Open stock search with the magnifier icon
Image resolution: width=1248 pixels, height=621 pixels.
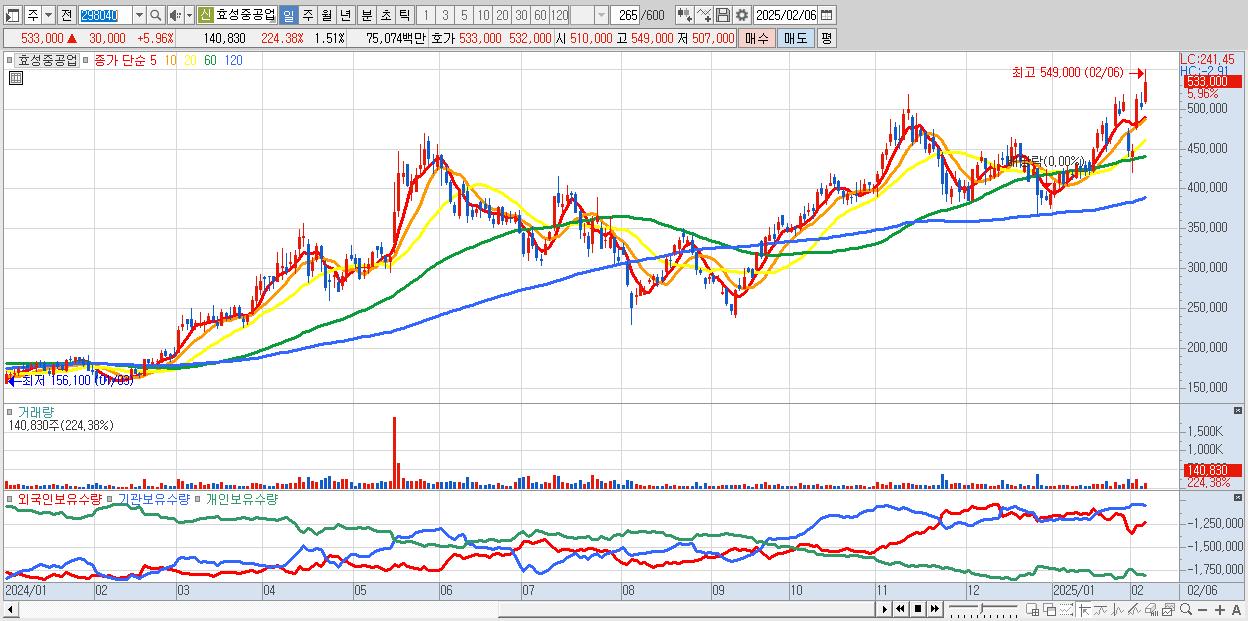[156, 16]
